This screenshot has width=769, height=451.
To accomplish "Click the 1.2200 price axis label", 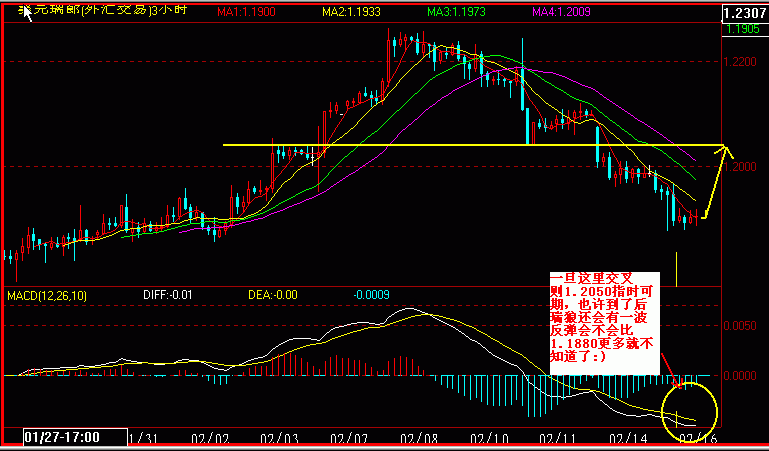I will coord(741,62).
